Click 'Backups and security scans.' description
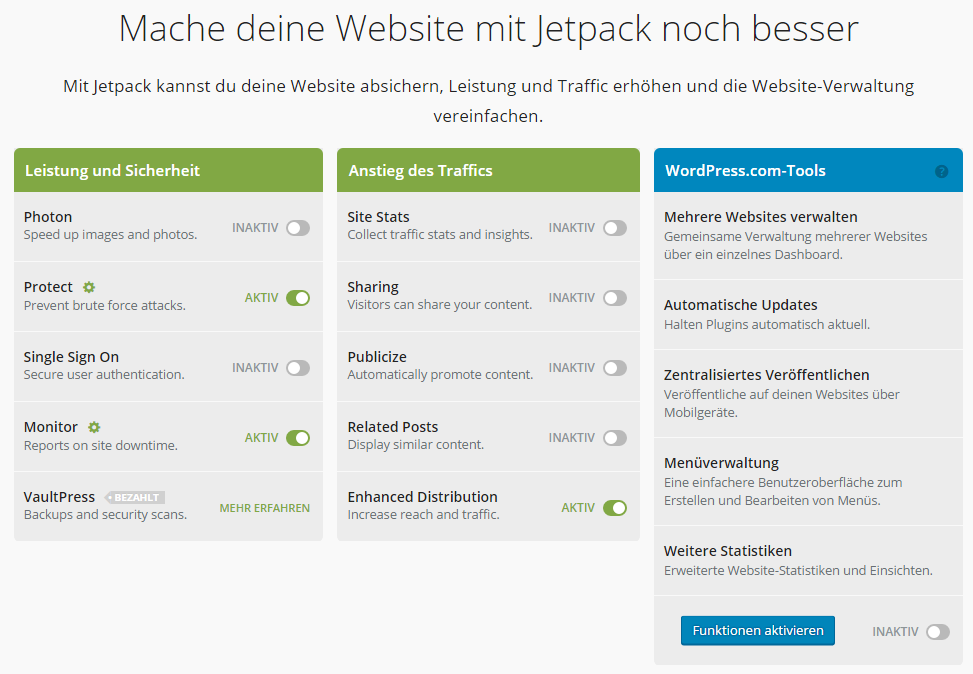973x674 pixels. point(105,514)
